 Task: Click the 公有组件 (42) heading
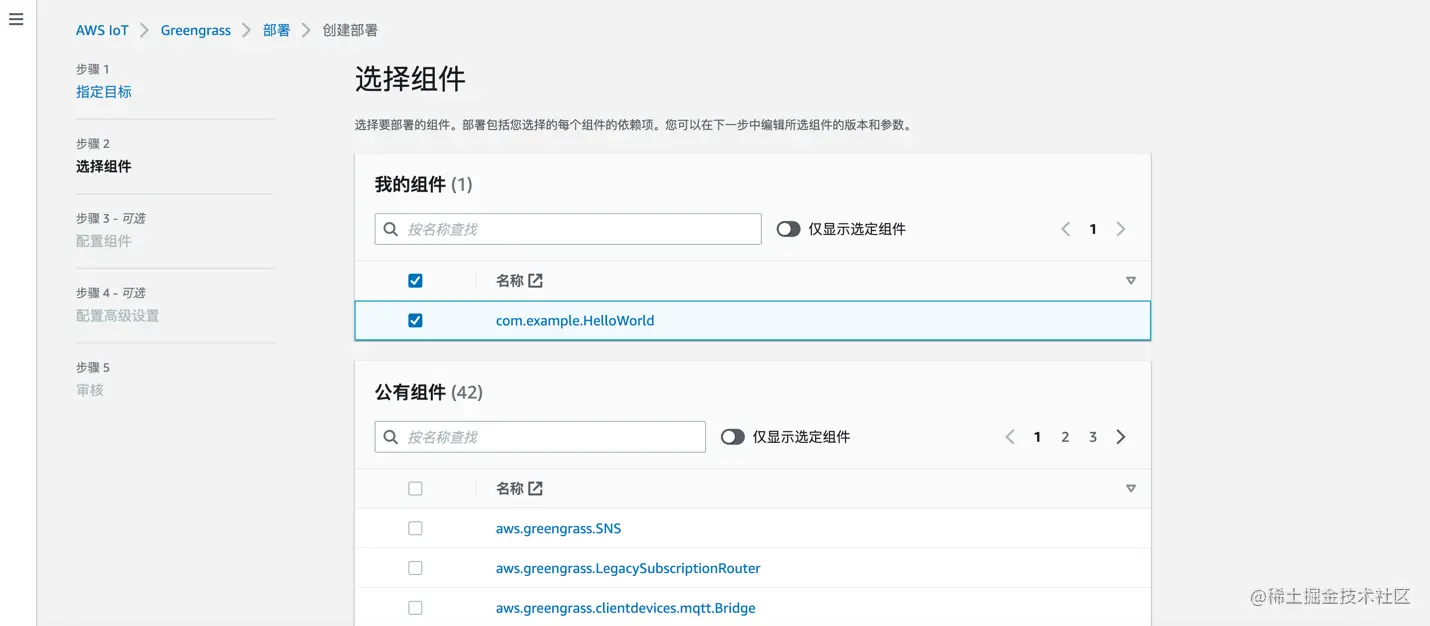[429, 392]
